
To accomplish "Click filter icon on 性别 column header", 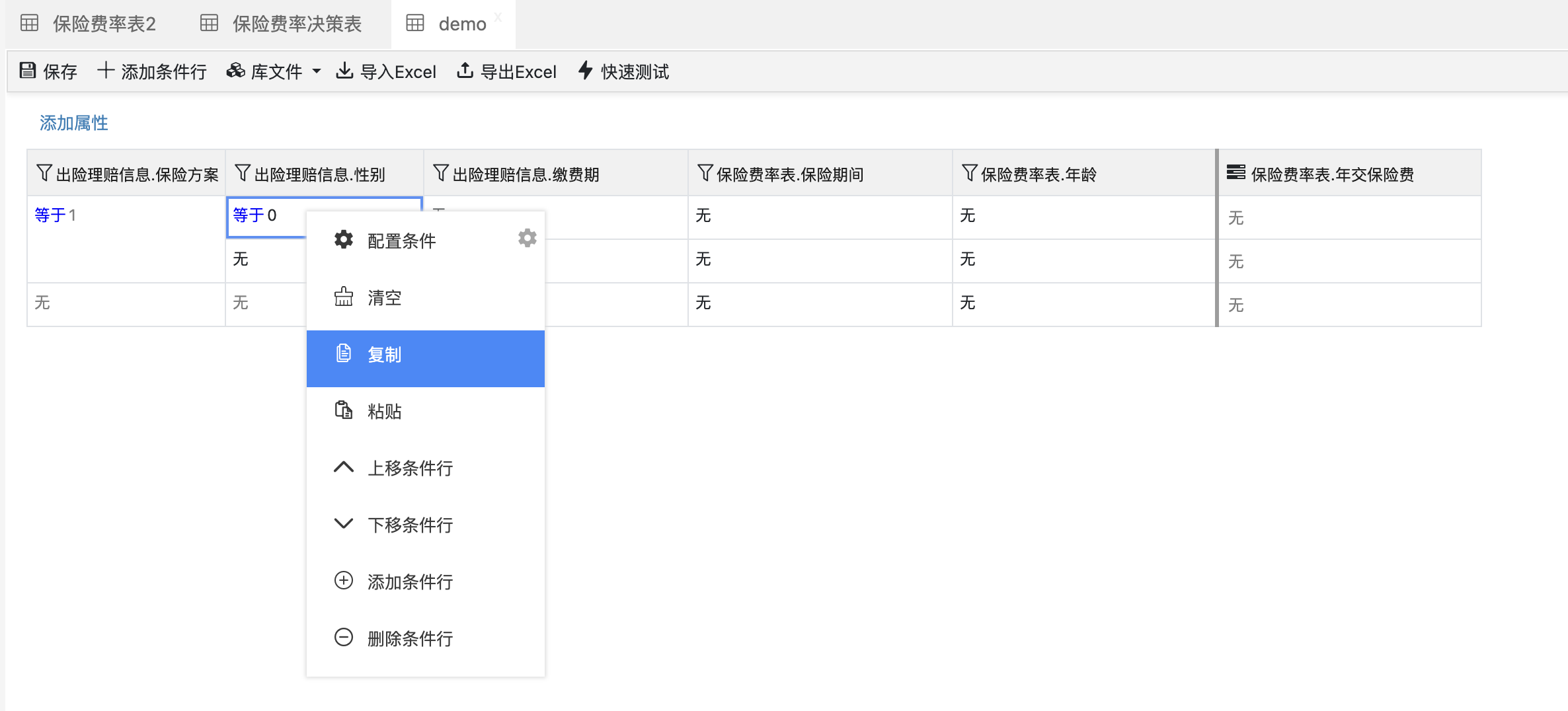I will pyautogui.click(x=243, y=174).
